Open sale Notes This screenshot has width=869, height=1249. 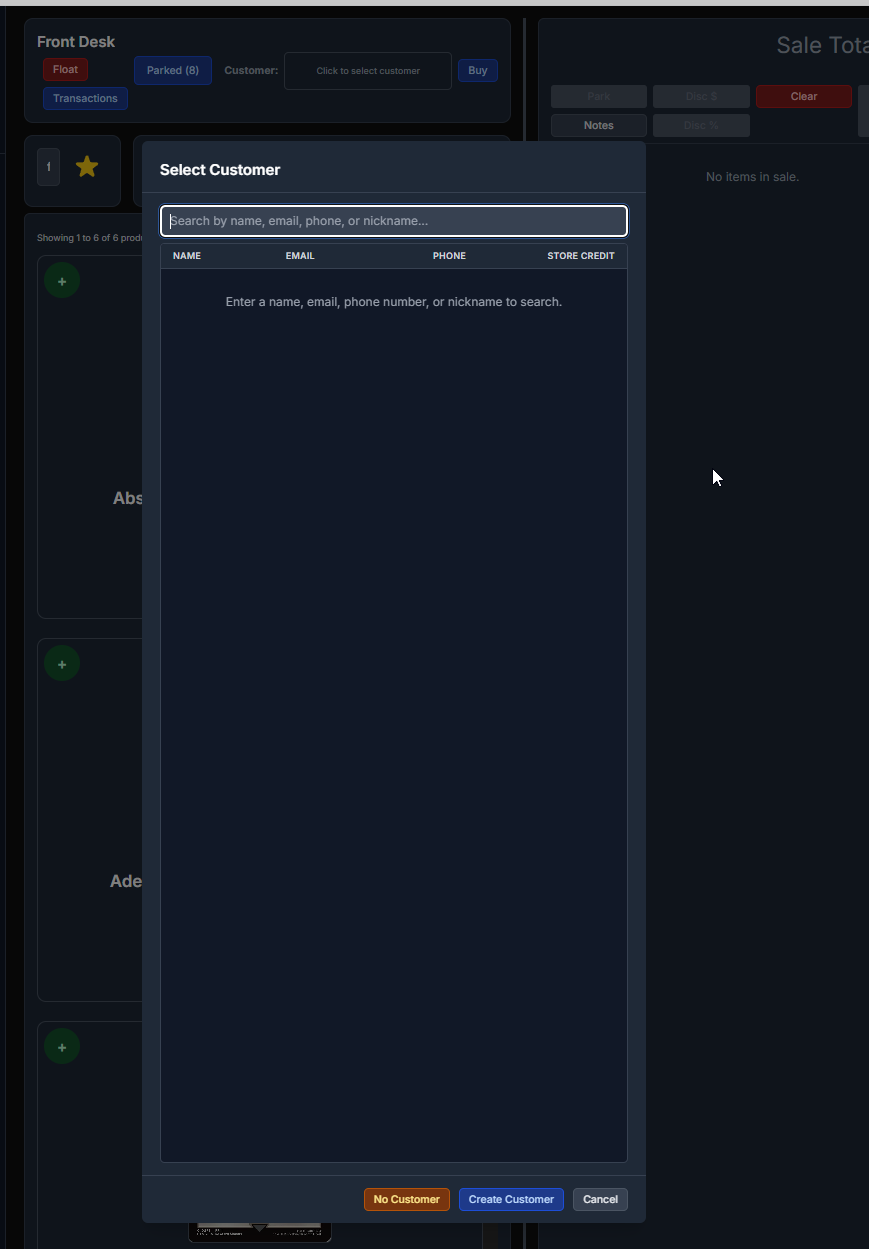(x=599, y=125)
